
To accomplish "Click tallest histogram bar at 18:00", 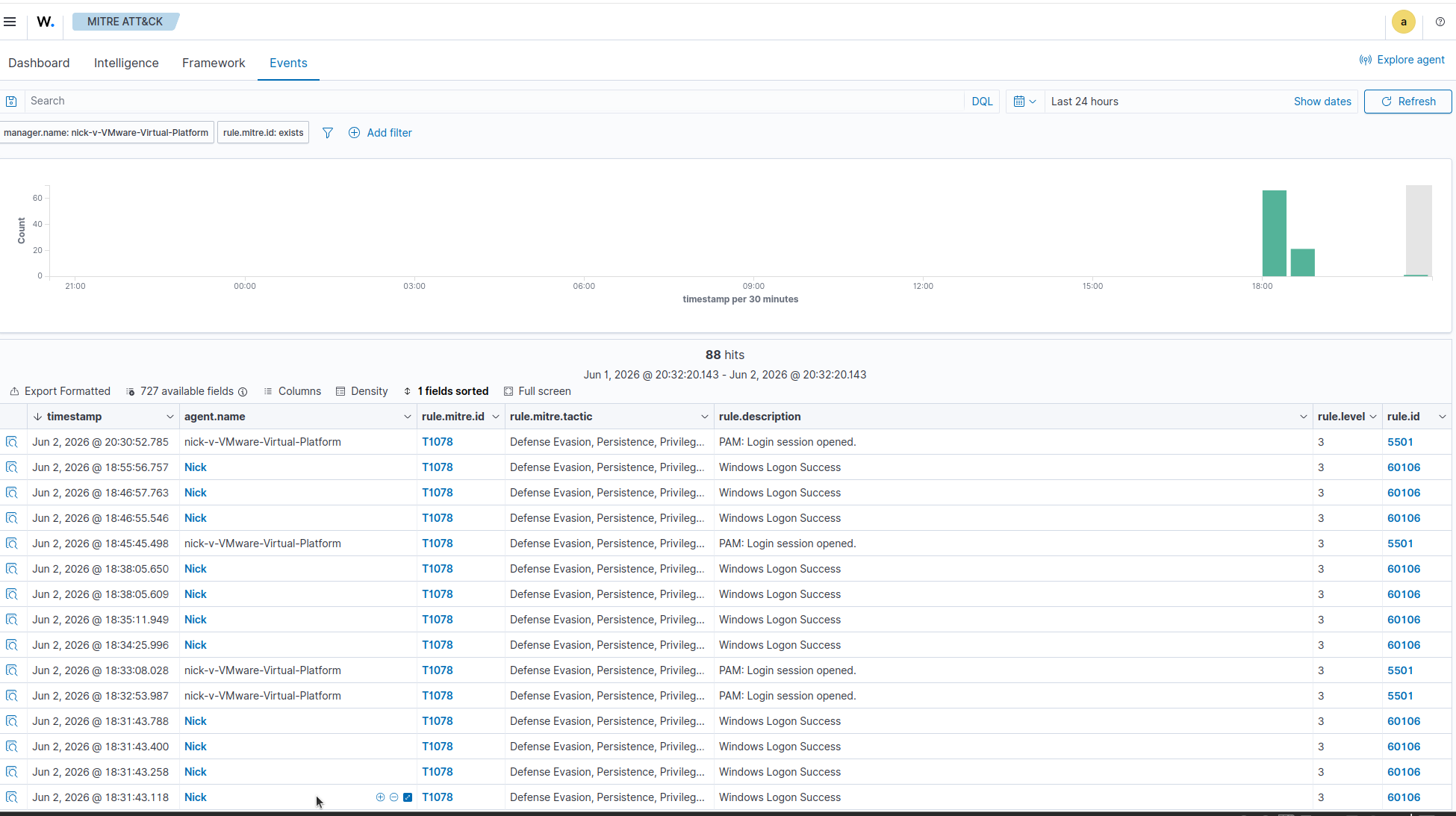I will (x=1274, y=233).
